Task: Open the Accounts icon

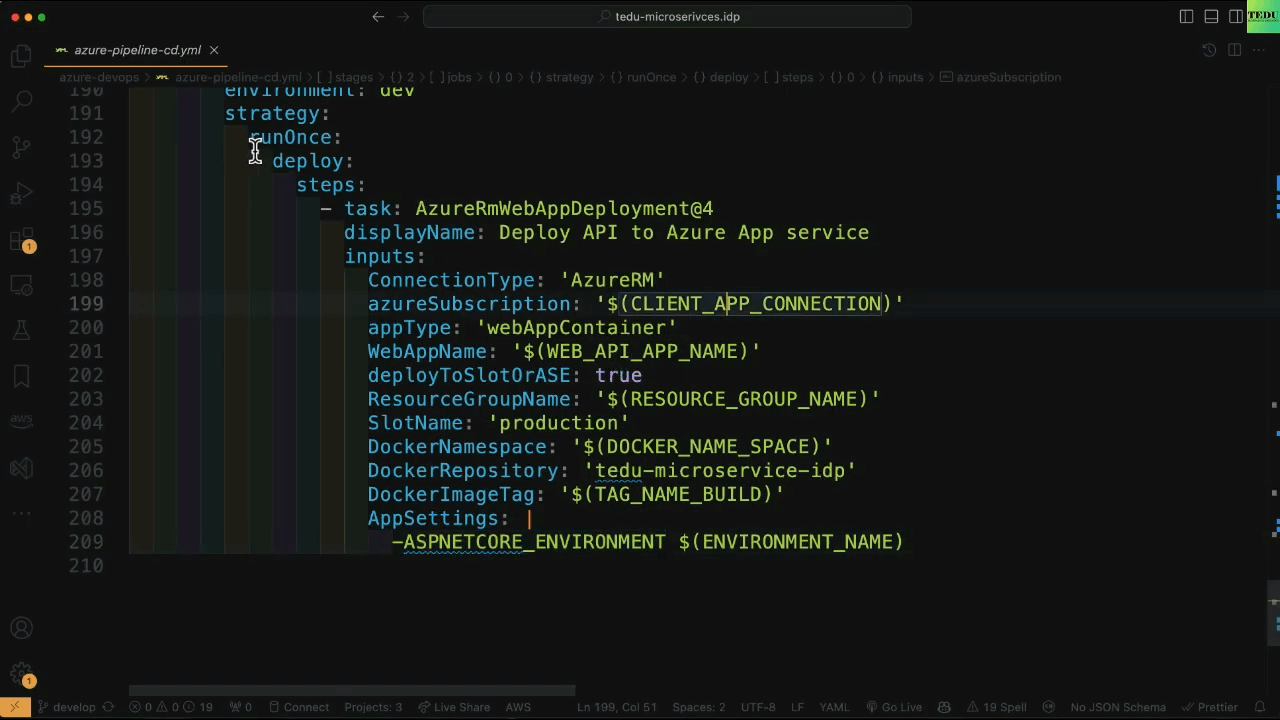Action: (x=21, y=628)
